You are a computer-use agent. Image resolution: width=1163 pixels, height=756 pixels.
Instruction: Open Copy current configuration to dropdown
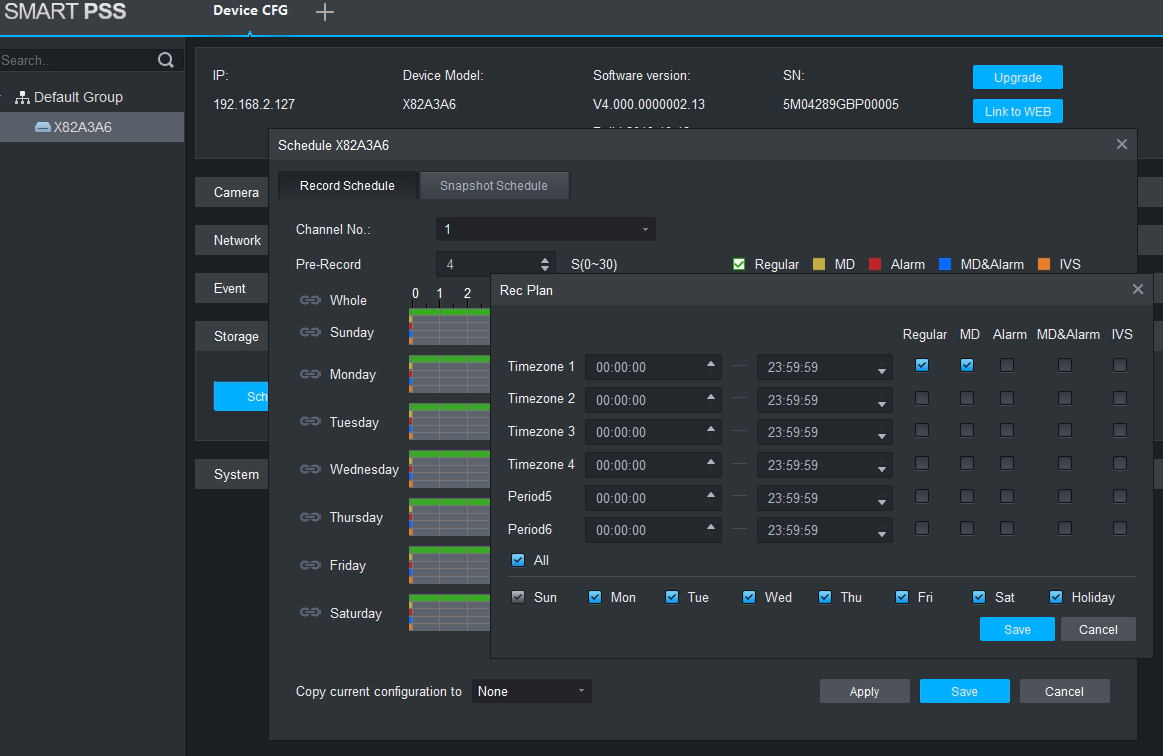[x=531, y=691]
